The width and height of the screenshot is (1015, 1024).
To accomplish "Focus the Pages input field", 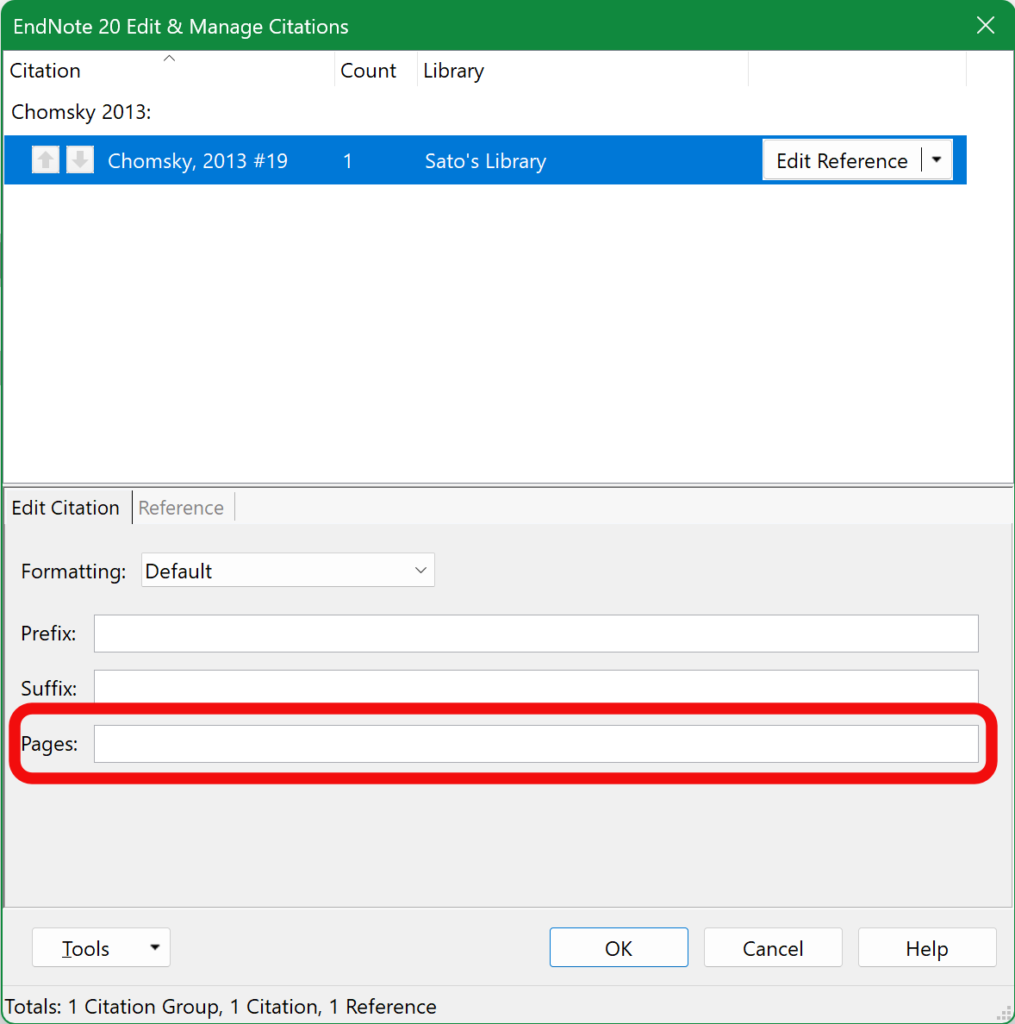I will tap(535, 744).
